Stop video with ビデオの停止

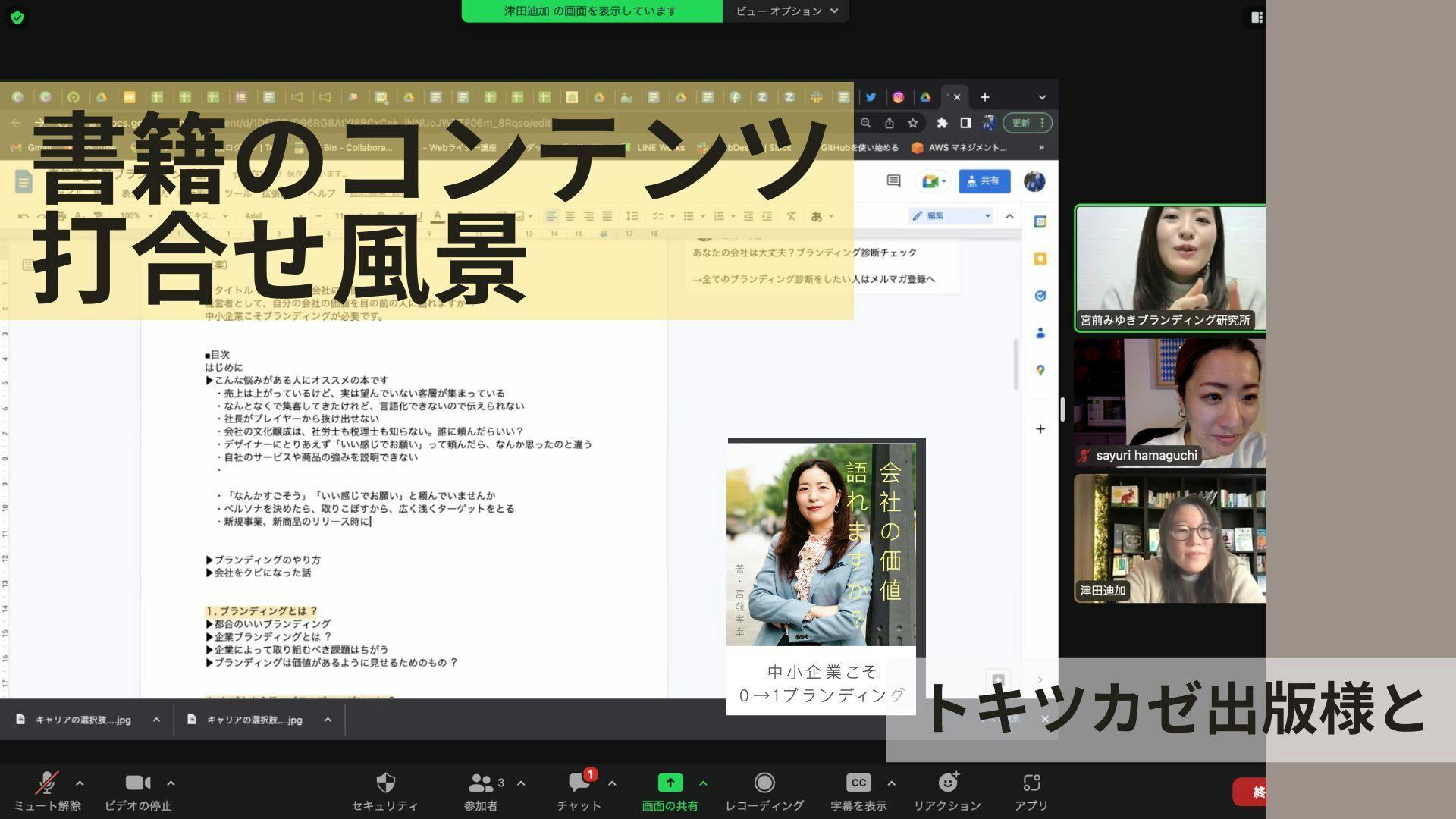[137, 783]
